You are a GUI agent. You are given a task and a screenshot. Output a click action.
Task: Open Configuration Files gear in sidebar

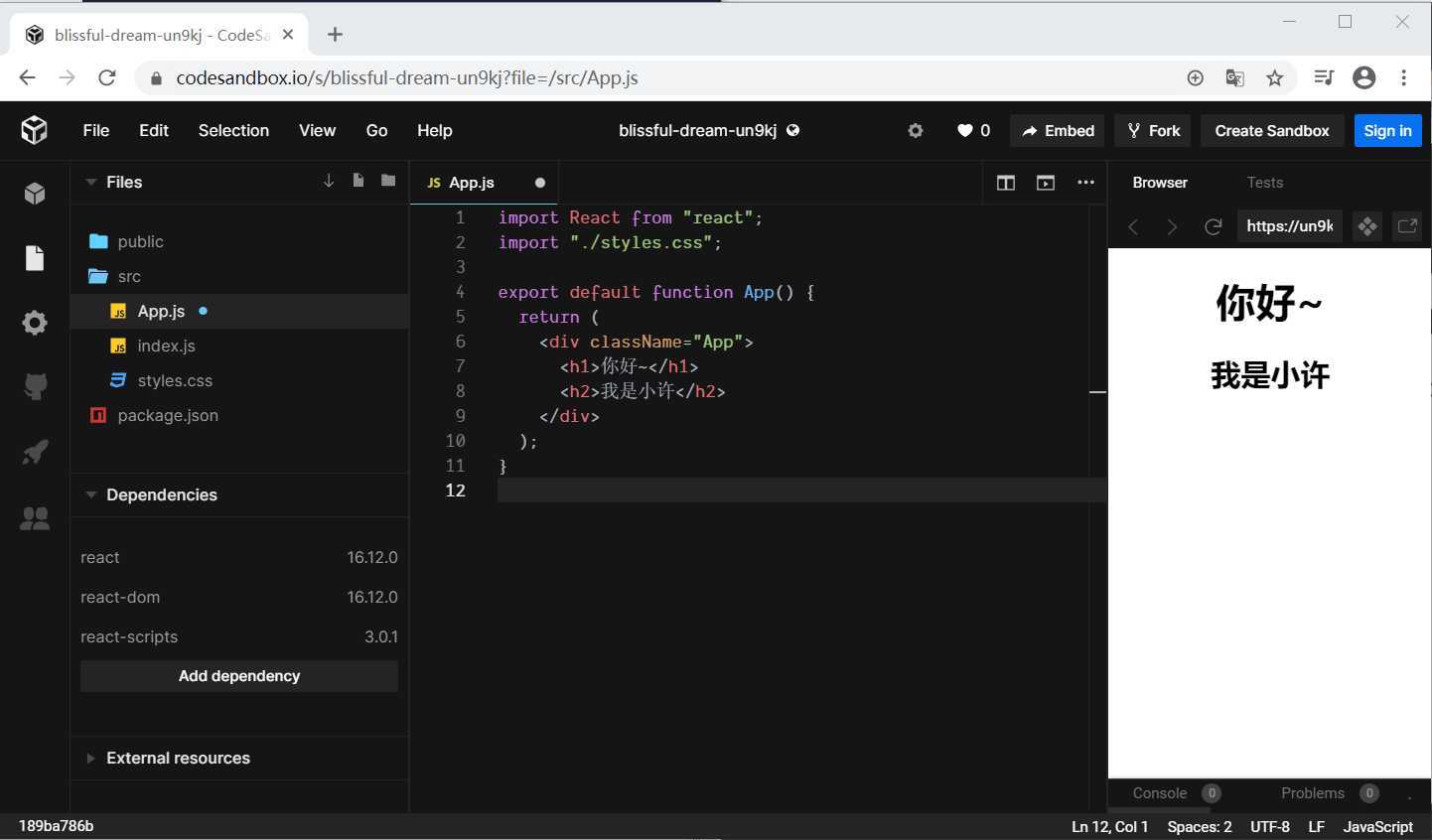click(35, 323)
